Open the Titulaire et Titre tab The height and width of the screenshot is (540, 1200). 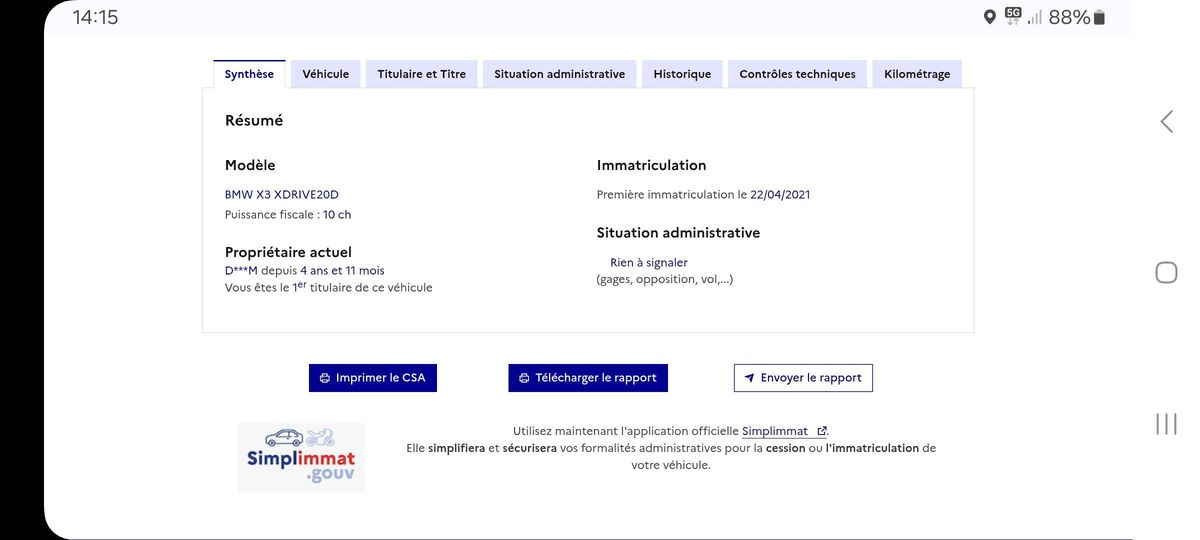[422, 74]
